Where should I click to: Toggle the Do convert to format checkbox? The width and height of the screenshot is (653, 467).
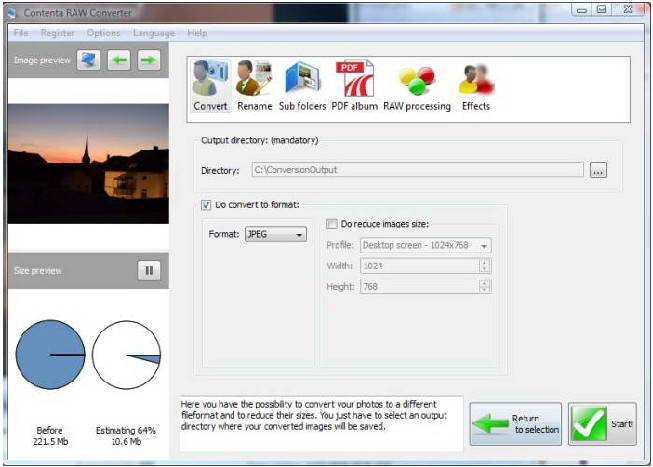coord(206,205)
